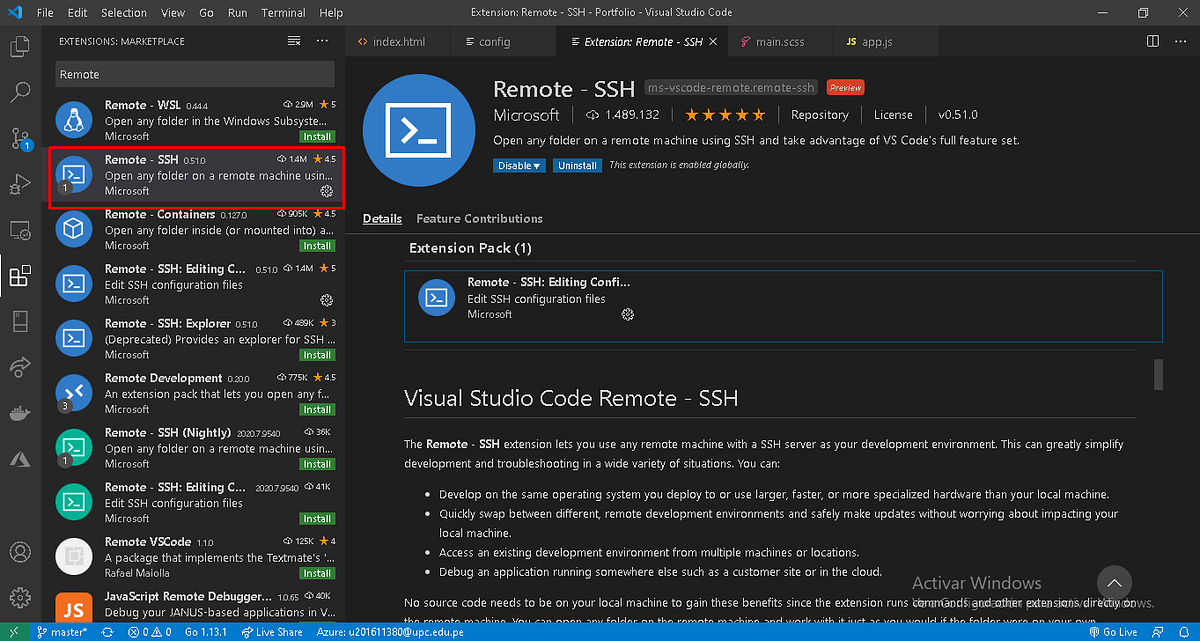
Task: Open the Extensions panel More Actions ellipsis
Action: [322, 40]
